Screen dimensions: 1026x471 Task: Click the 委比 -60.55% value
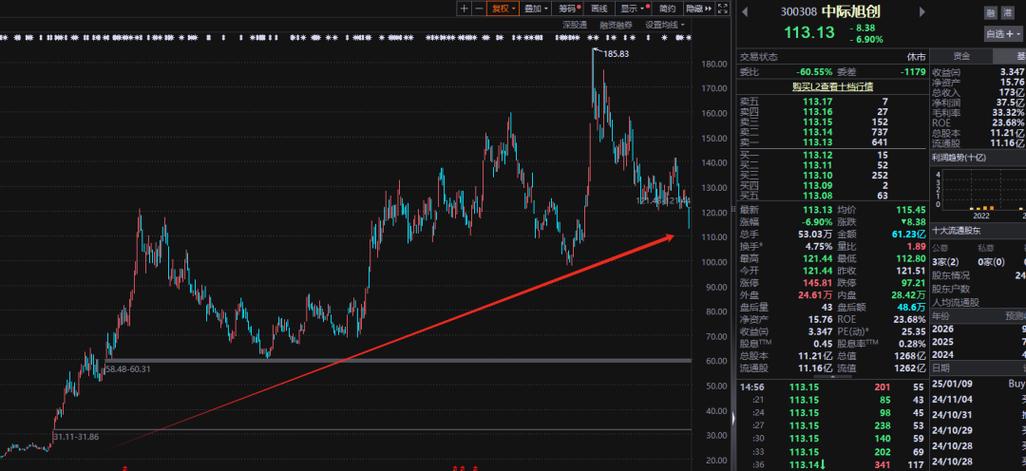815,72
